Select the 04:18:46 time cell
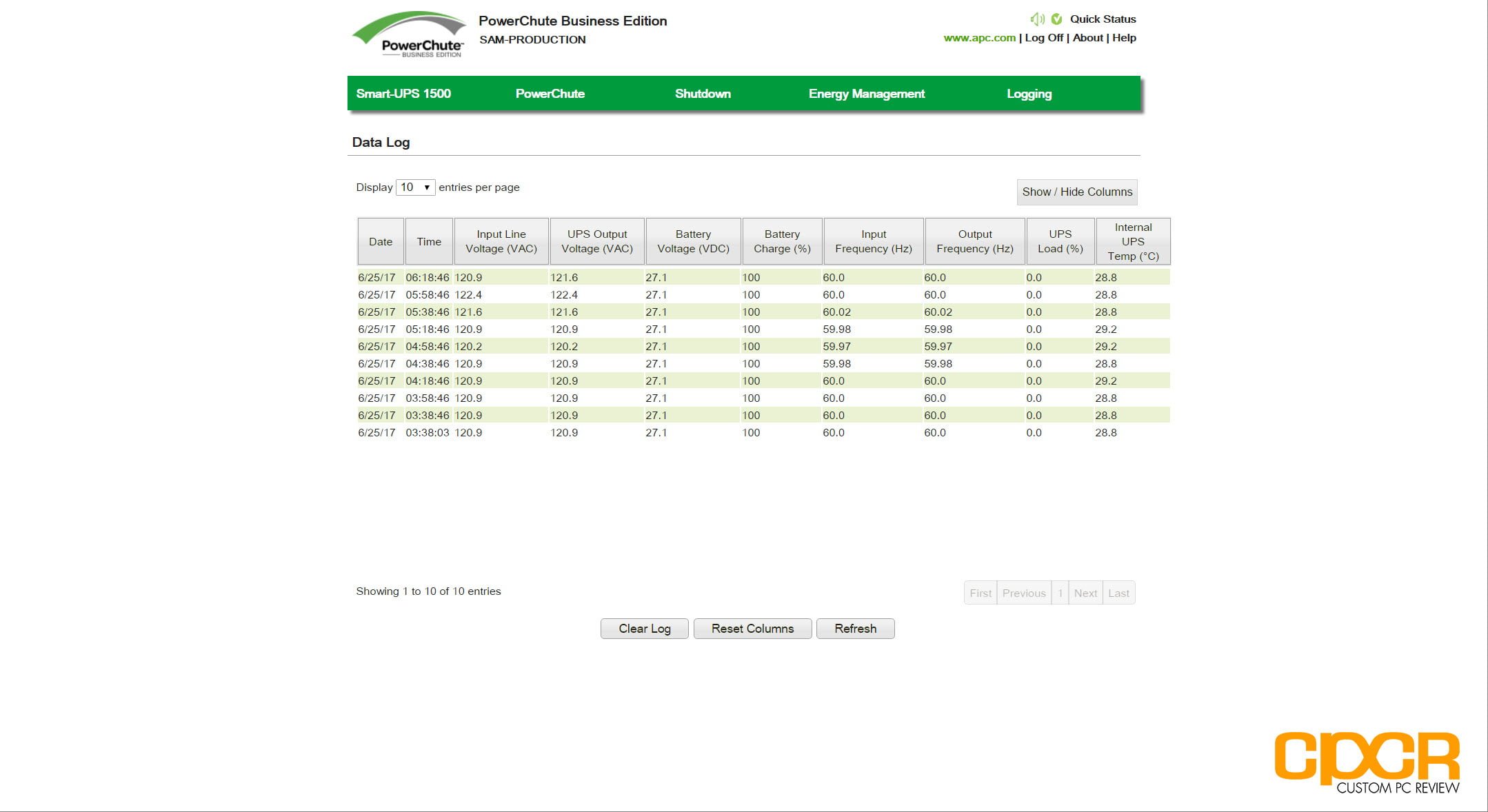Viewport: 1488px width, 812px height. 428,381
